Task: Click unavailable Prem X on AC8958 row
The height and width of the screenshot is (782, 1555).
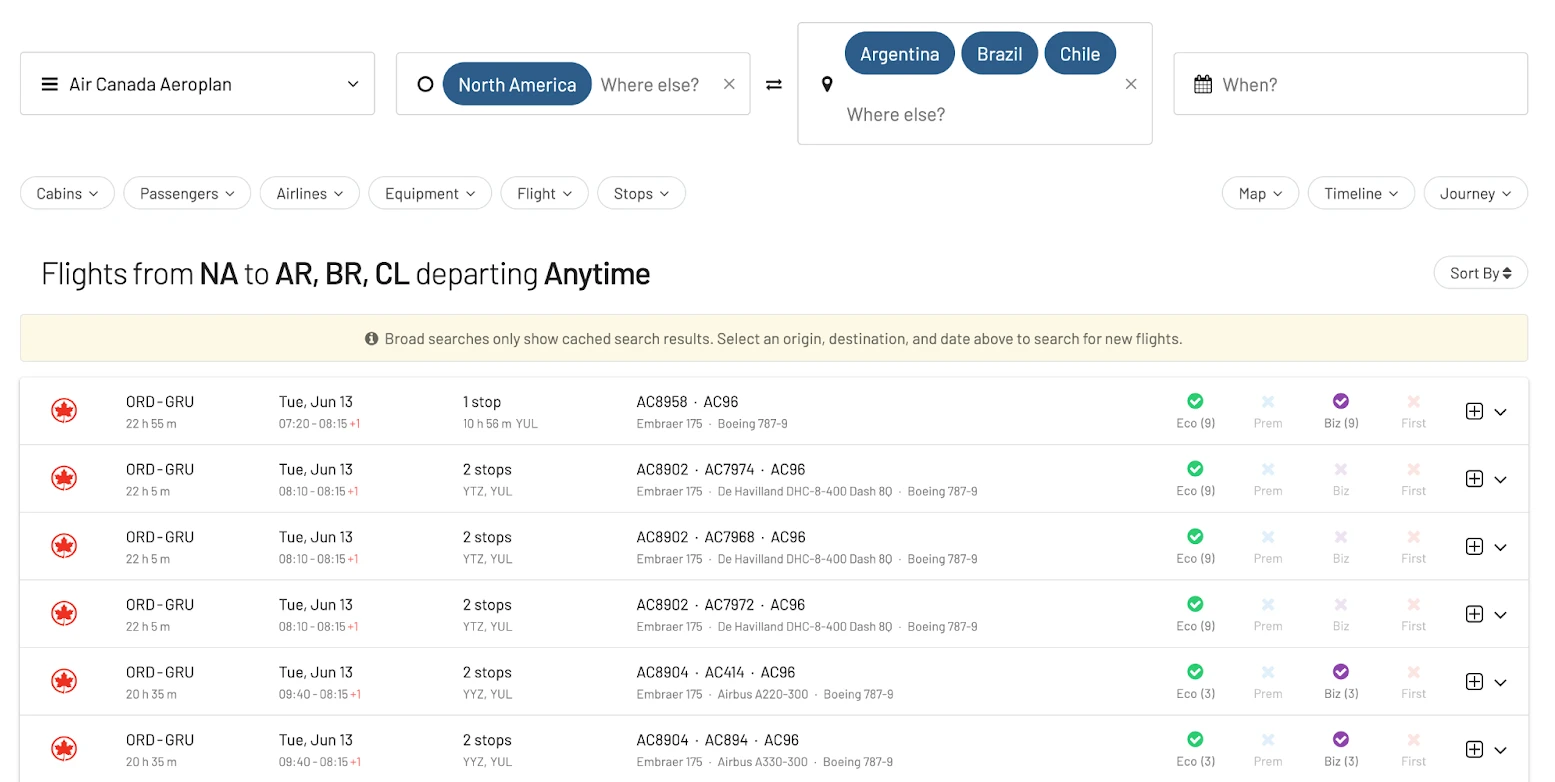Action: tap(1268, 401)
